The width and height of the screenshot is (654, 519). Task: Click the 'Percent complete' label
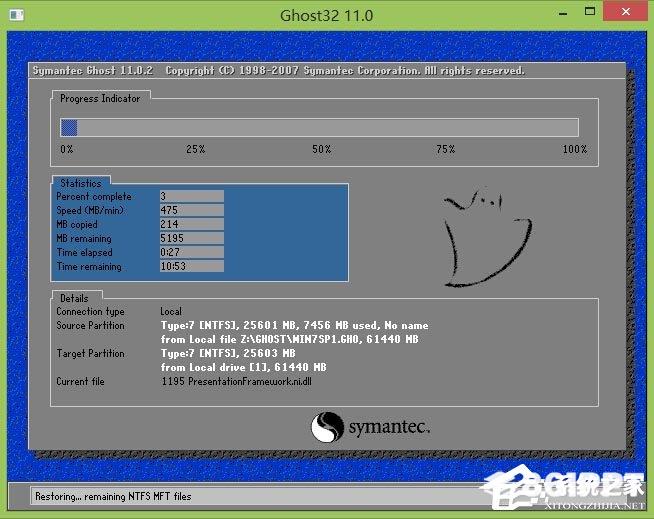(94, 197)
